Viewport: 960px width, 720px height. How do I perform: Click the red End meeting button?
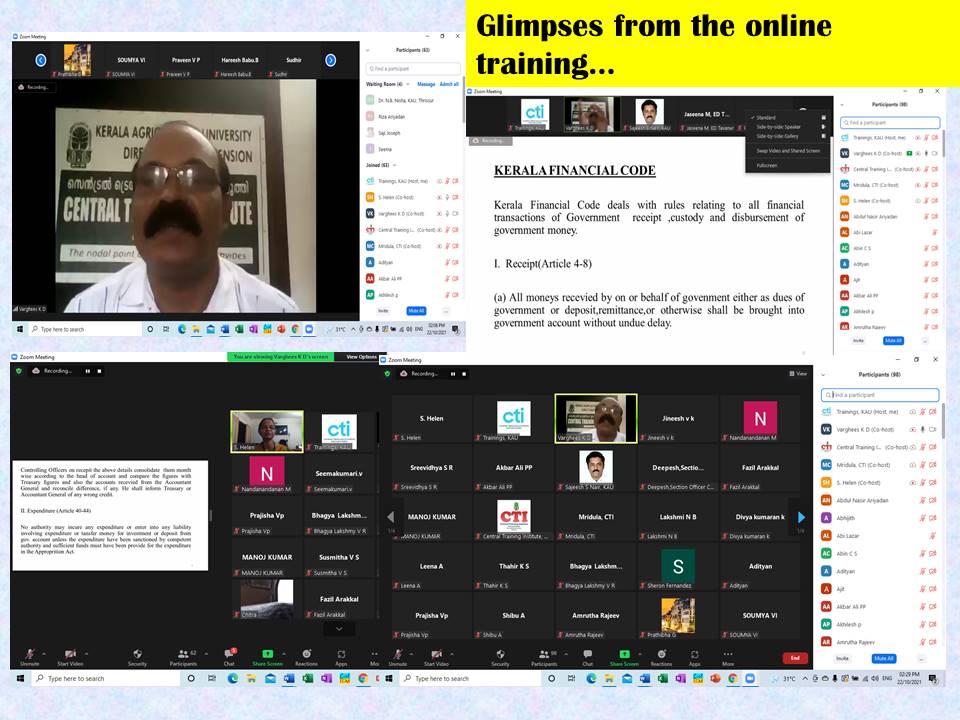pyautogui.click(x=795, y=658)
